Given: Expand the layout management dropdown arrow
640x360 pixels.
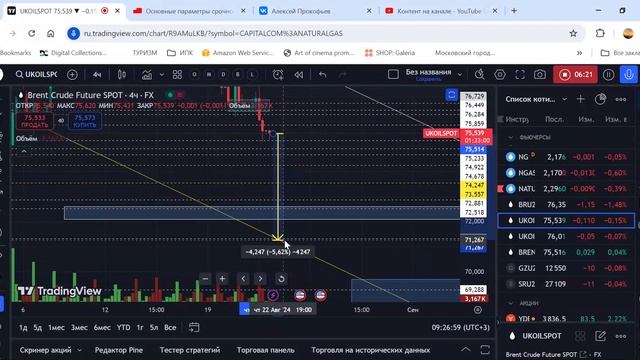Looking at the screenshot, I should pyautogui.click(x=460, y=75).
